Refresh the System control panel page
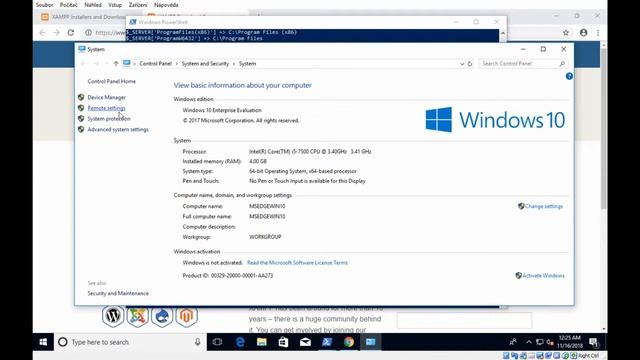Viewport: 640px width, 360px height. (x=470, y=64)
